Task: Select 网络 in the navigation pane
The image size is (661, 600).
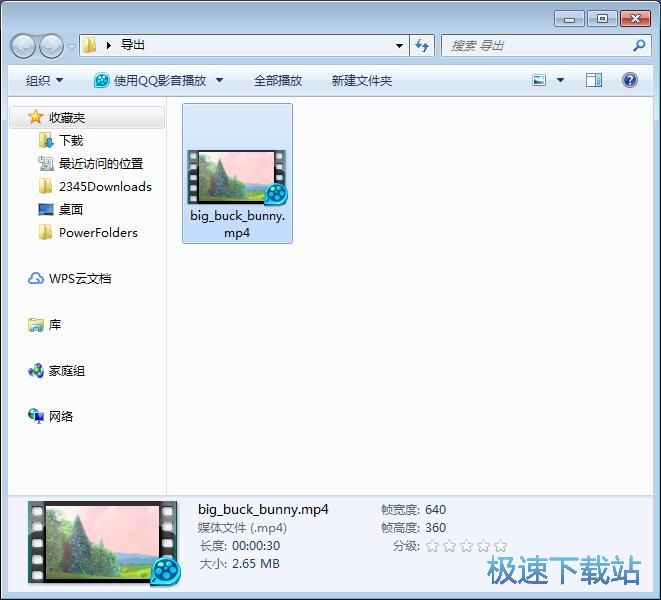Action: 61,416
